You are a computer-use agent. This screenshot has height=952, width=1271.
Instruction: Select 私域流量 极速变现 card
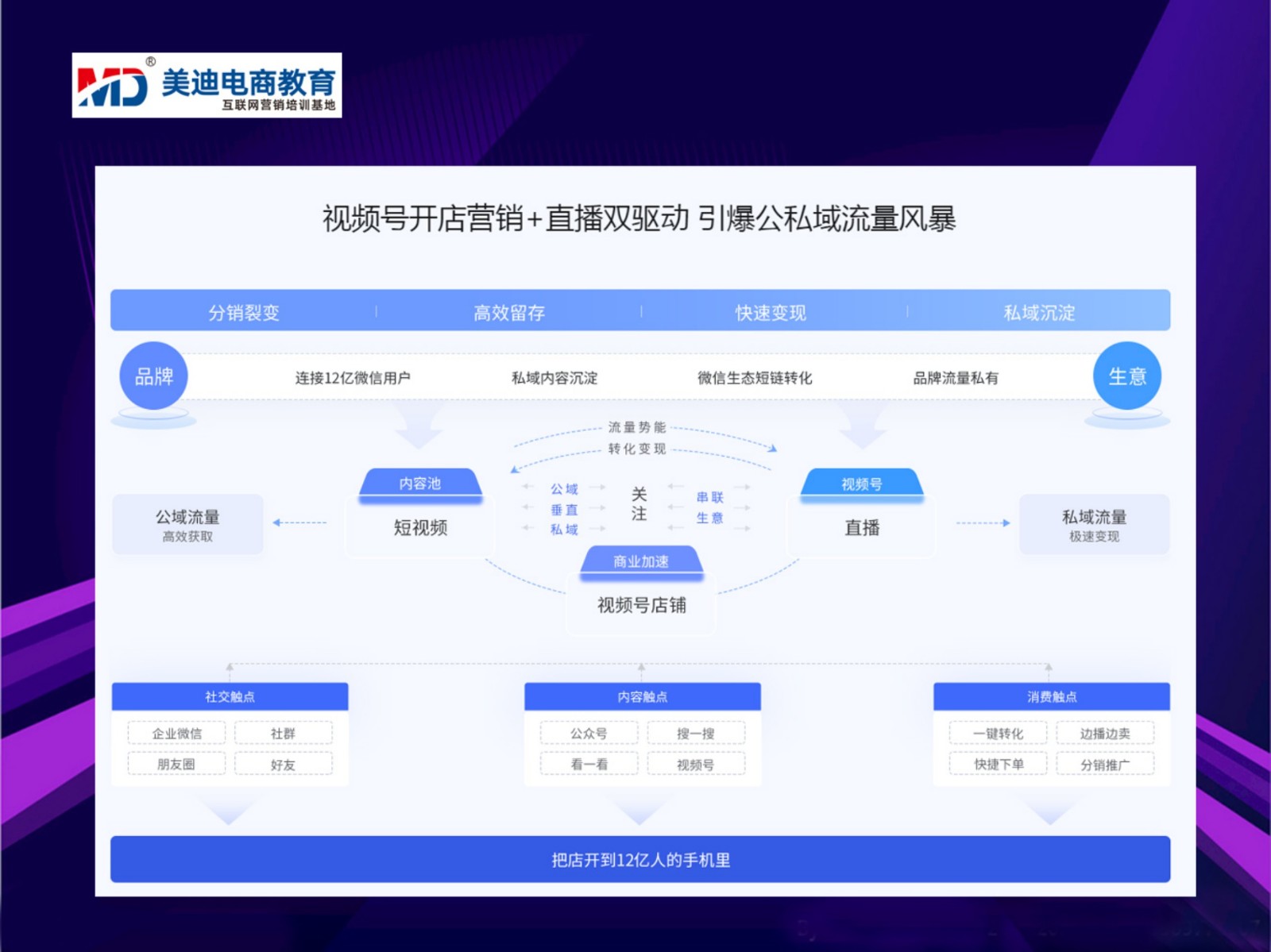click(x=1094, y=525)
